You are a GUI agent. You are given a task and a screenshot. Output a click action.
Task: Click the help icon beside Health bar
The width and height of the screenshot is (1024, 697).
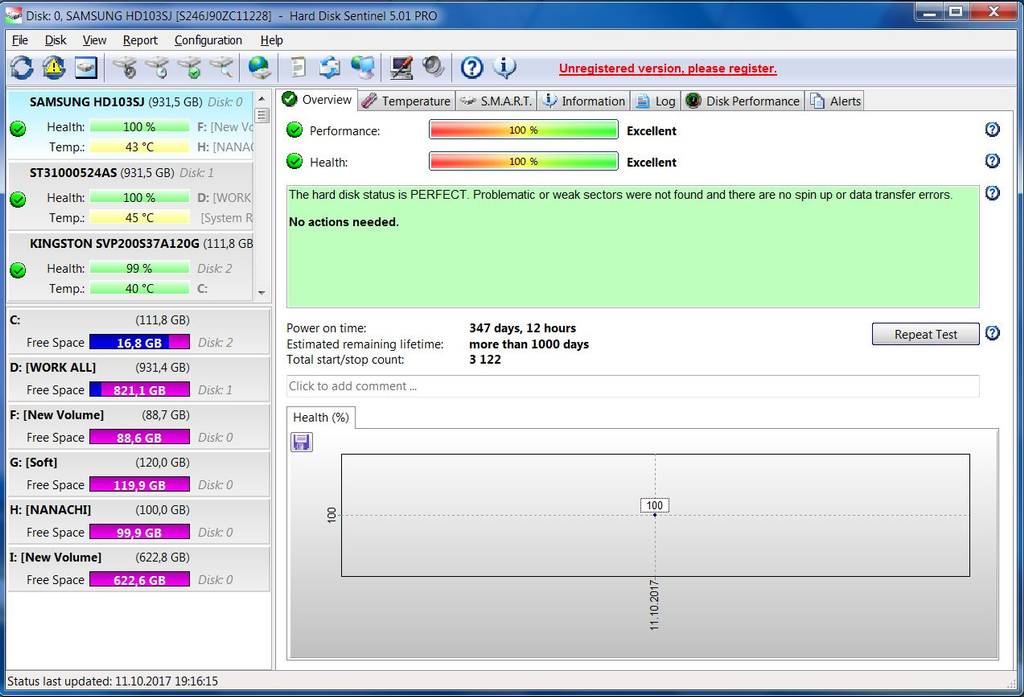click(992, 161)
